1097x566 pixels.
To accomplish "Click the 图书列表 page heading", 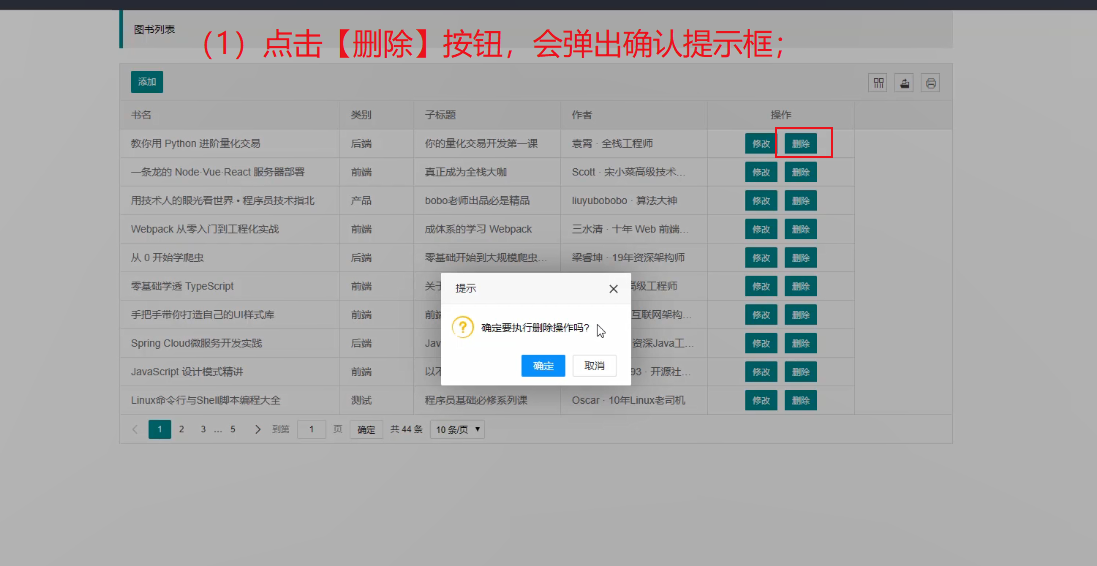I will 154,29.
